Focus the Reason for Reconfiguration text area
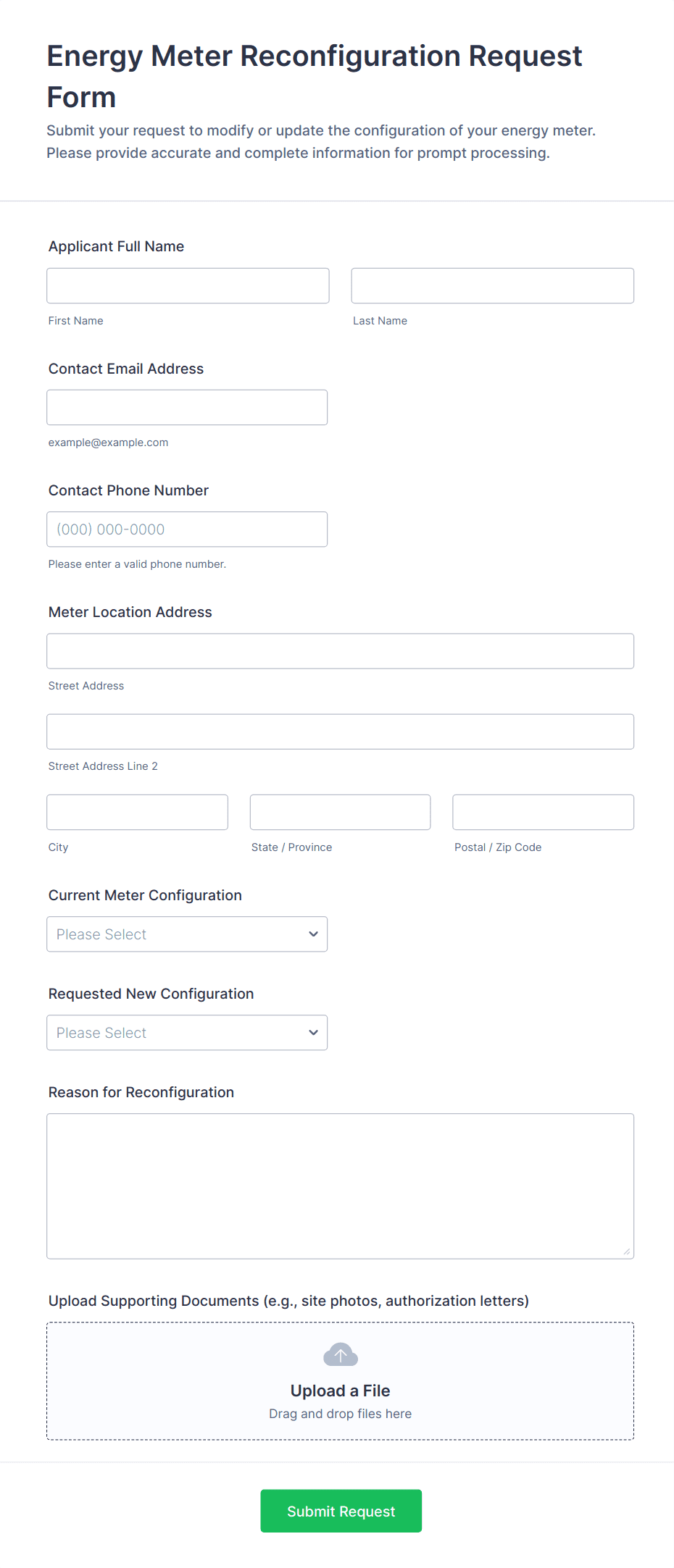The image size is (674, 1568). (x=340, y=1186)
